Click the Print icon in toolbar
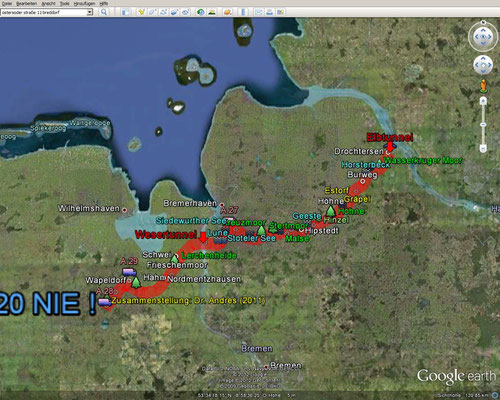This screenshot has height=400, width=500. pos(270,12)
